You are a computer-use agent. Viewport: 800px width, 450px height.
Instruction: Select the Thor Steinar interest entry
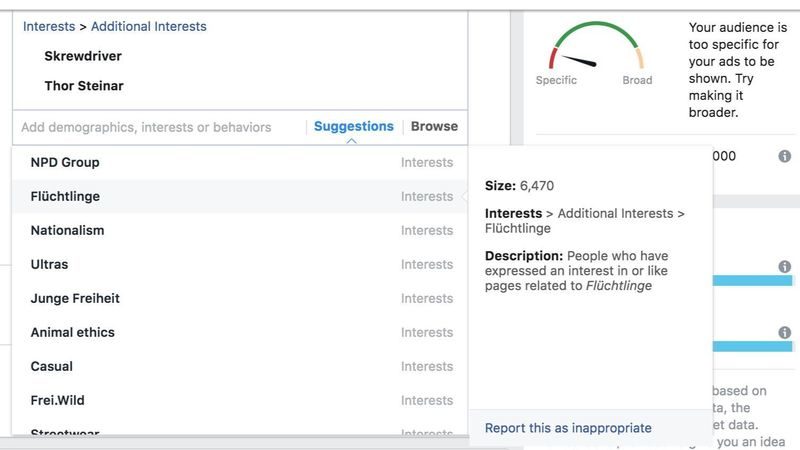pos(84,86)
